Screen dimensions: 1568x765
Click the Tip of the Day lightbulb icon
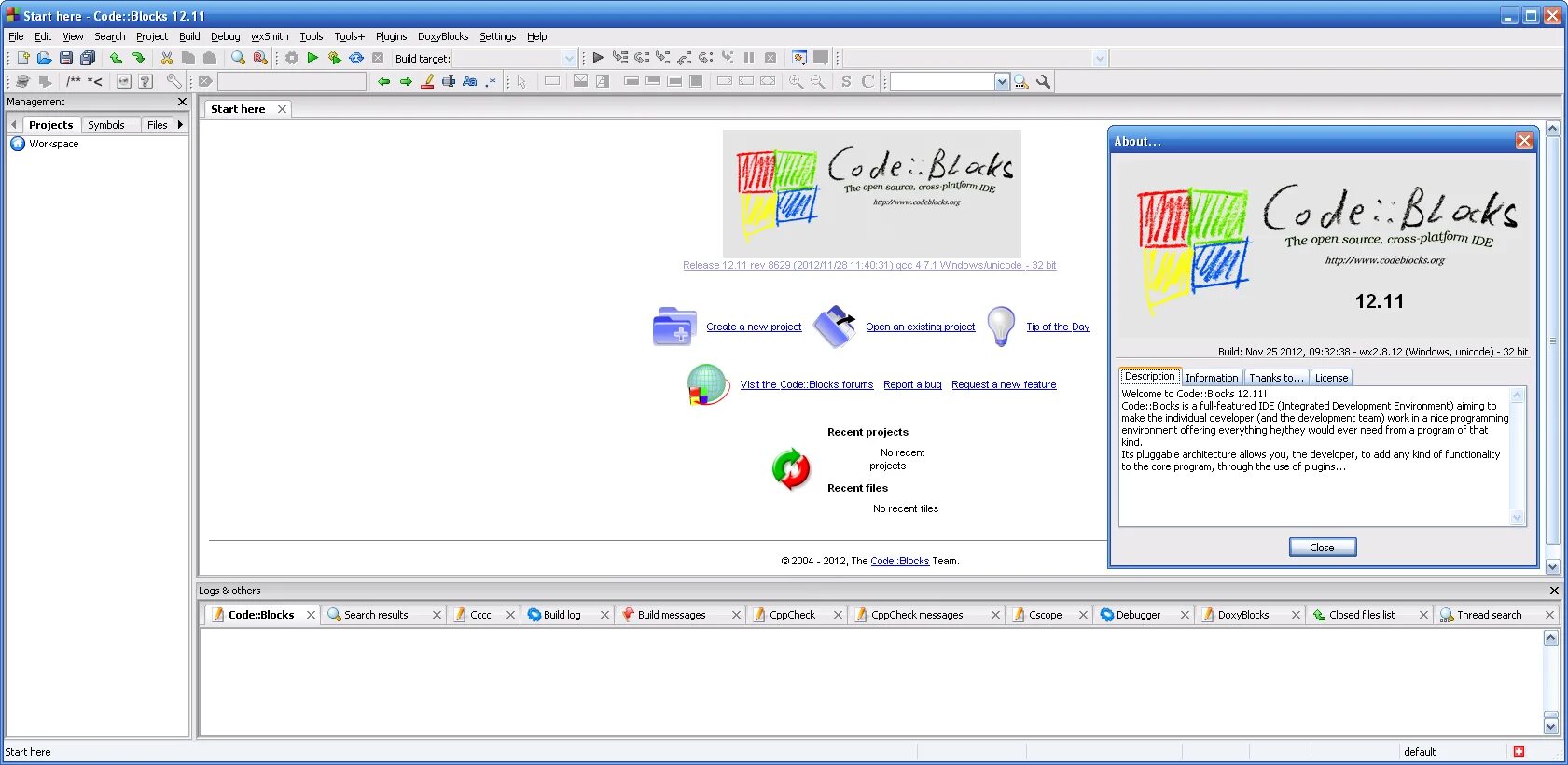pos(1001,327)
